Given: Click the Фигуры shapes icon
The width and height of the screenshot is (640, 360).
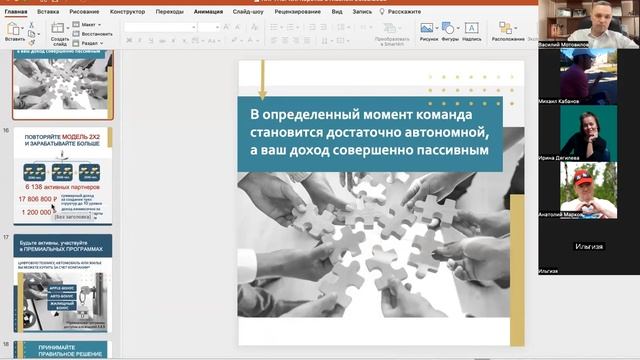Looking at the screenshot, I should 448,28.
